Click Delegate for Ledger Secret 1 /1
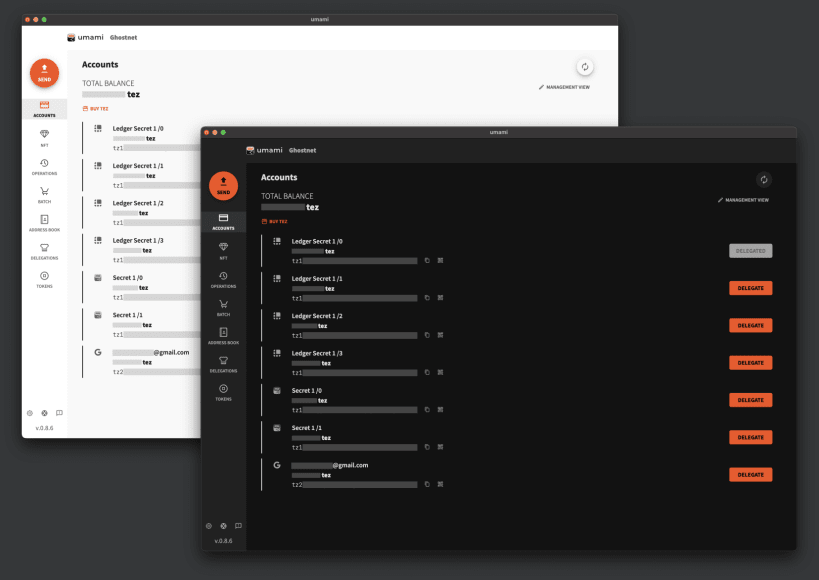This screenshot has width=819, height=580. (x=751, y=288)
